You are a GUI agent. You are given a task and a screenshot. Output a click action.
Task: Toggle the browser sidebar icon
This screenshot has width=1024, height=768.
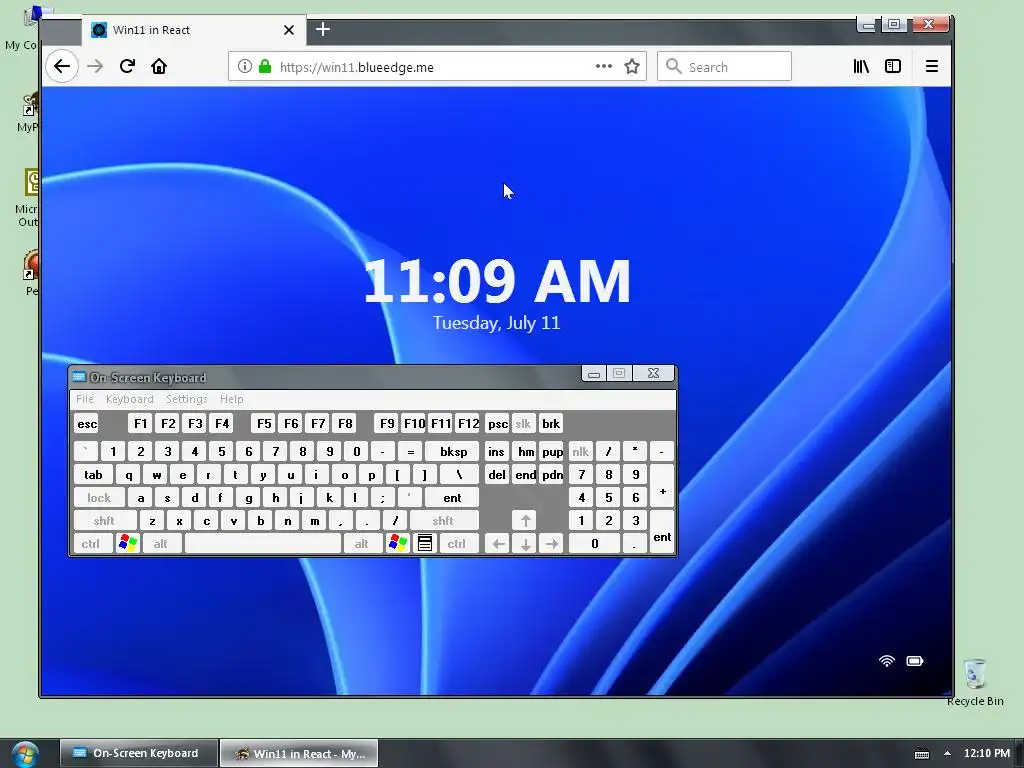coord(893,67)
